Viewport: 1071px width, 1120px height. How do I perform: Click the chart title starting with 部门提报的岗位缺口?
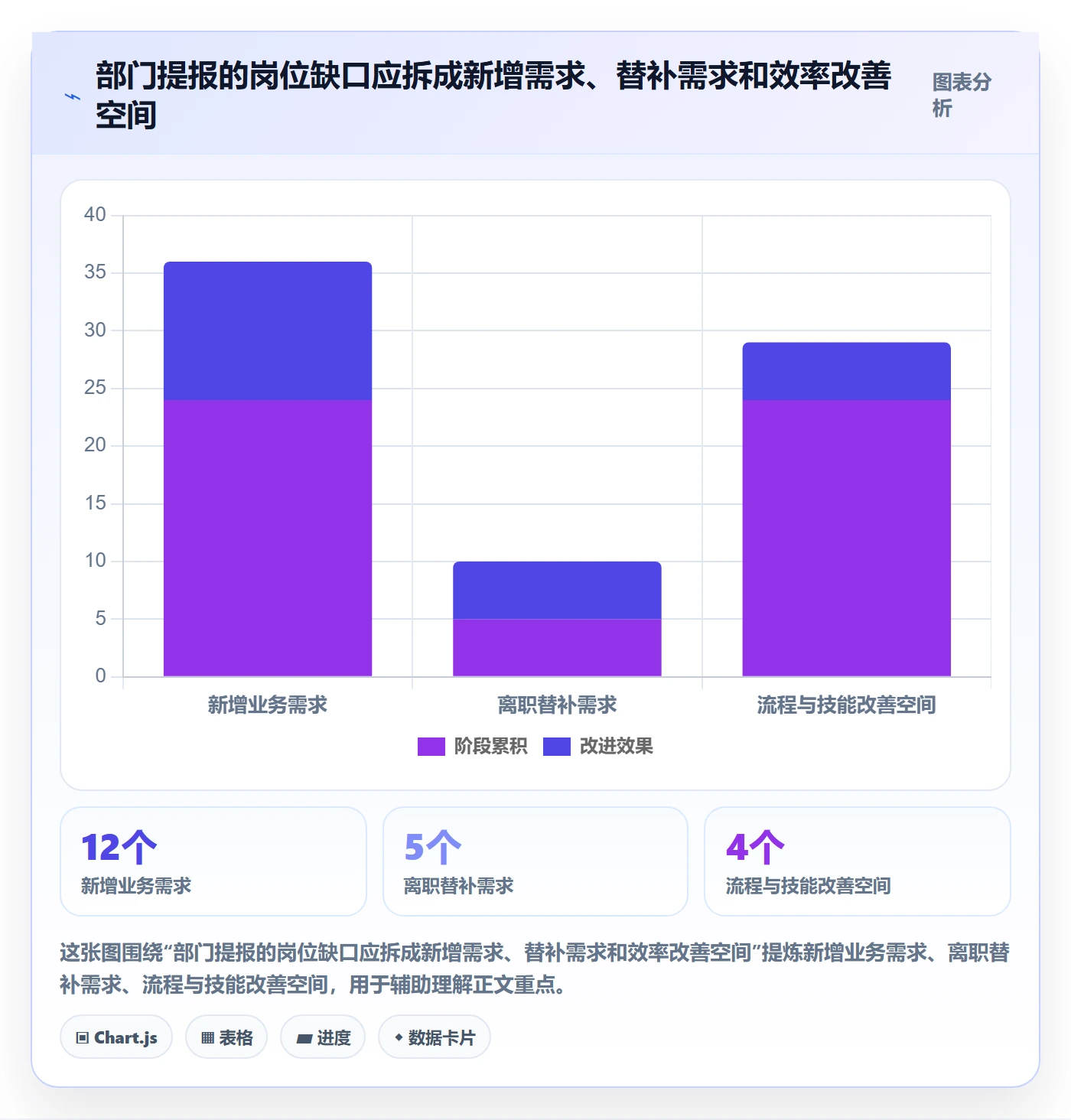tap(493, 95)
